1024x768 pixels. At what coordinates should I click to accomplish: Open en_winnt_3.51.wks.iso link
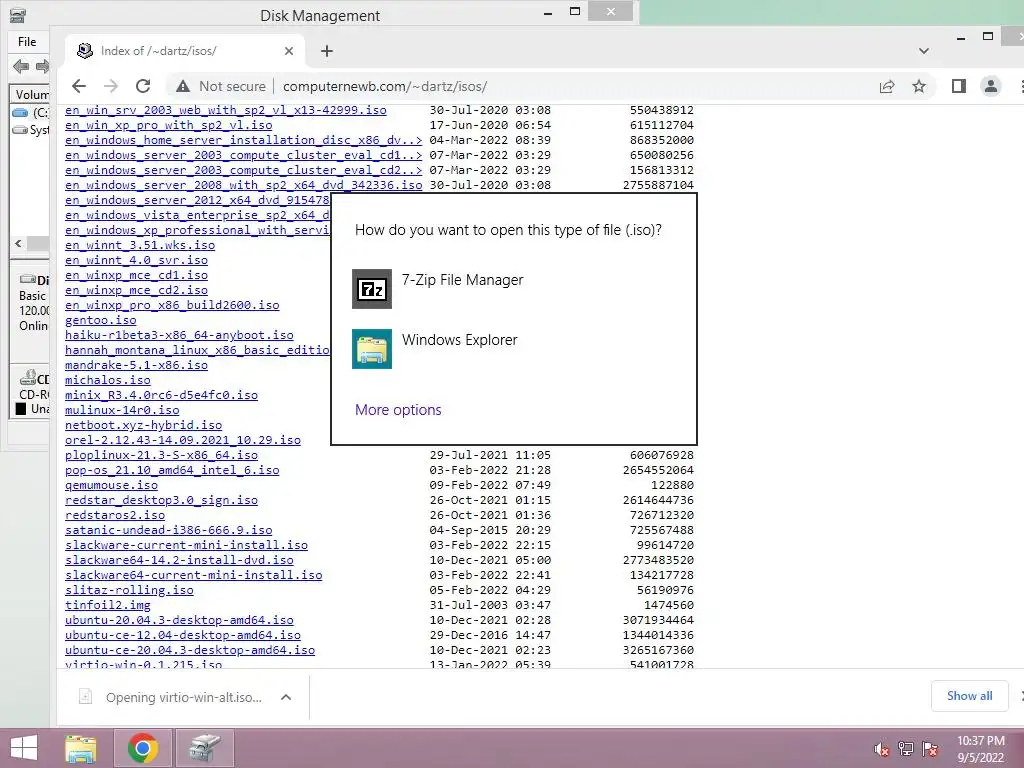(140, 245)
